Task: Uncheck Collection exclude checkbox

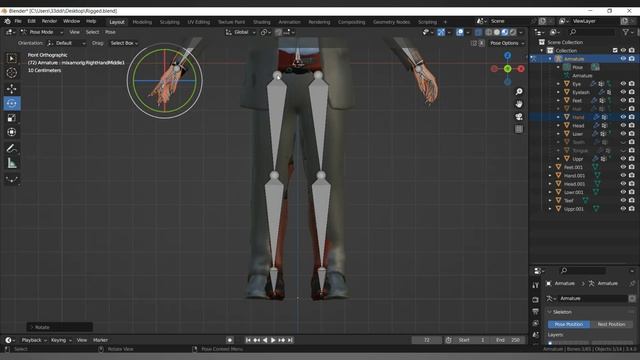Action: [x=615, y=51]
